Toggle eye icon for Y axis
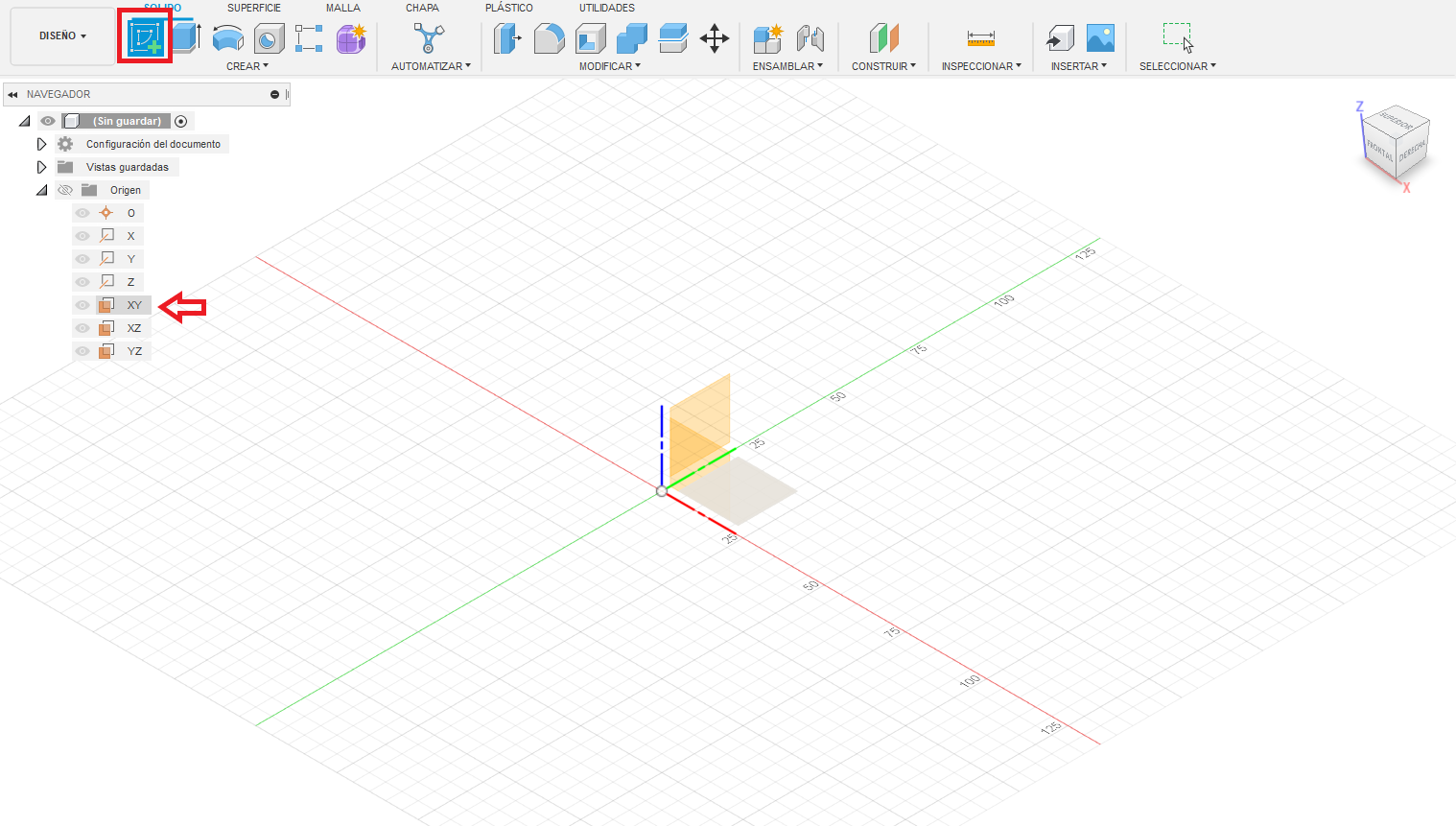This screenshot has width=1456, height=826. 82,259
